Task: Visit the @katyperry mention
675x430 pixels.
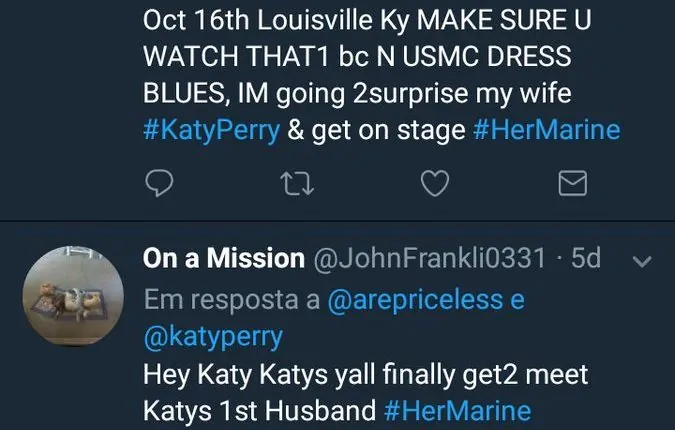Action: tap(213, 337)
